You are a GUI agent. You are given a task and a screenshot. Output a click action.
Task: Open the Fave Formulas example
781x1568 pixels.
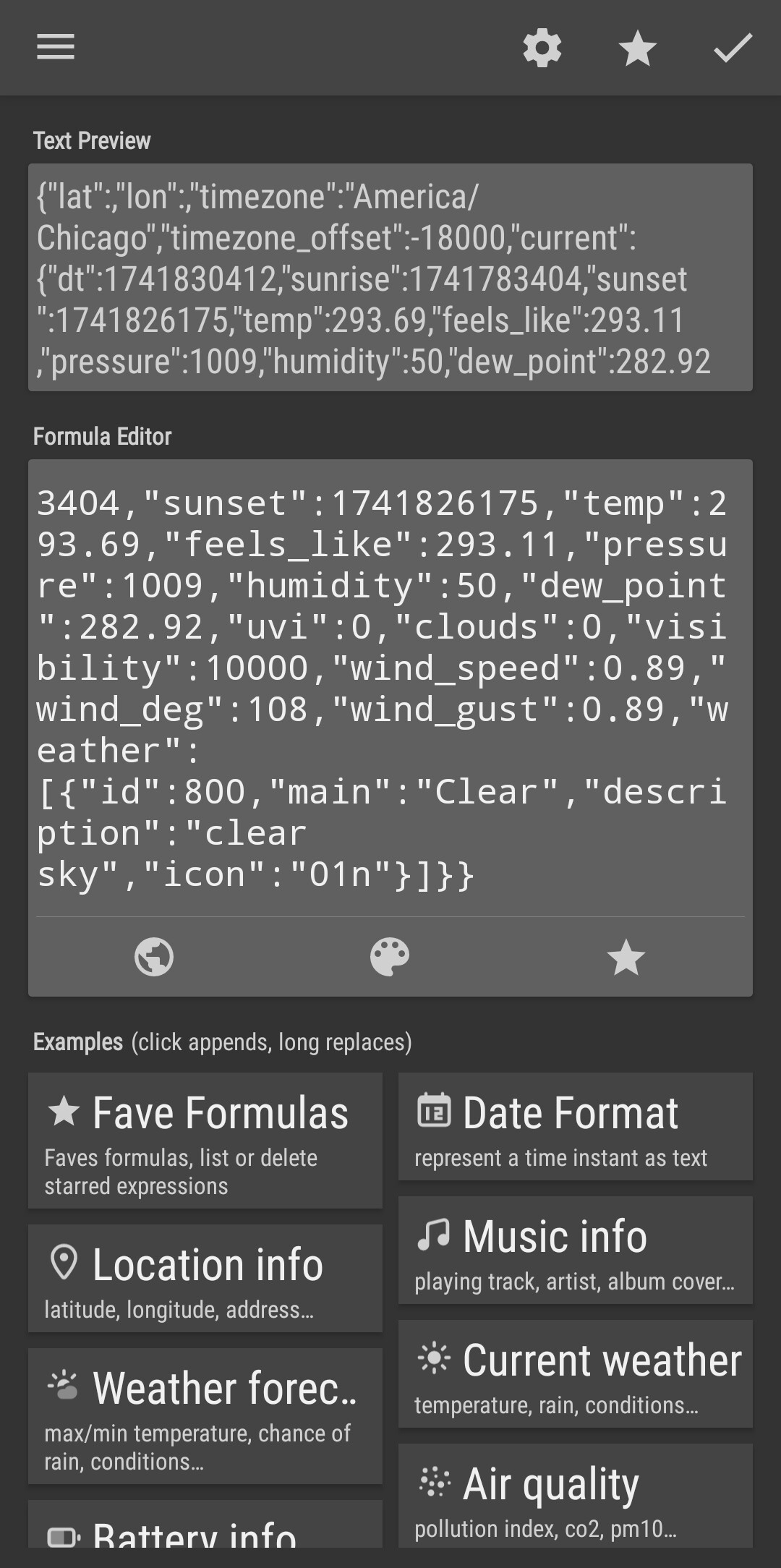point(205,1141)
